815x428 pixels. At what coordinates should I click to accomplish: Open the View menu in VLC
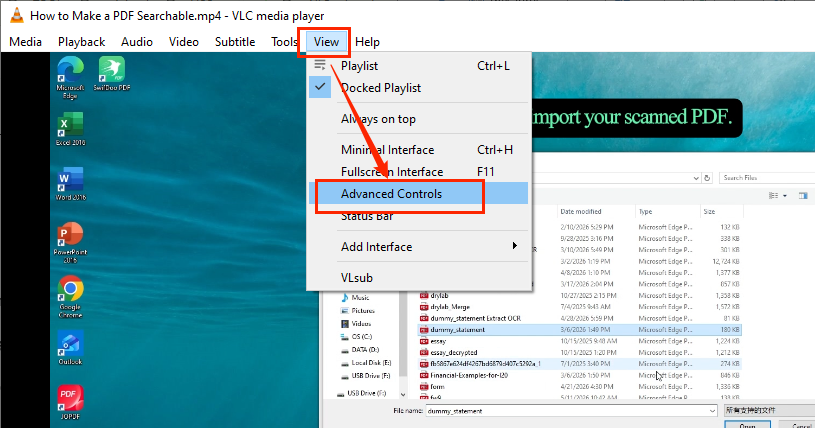click(x=326, y=42)
